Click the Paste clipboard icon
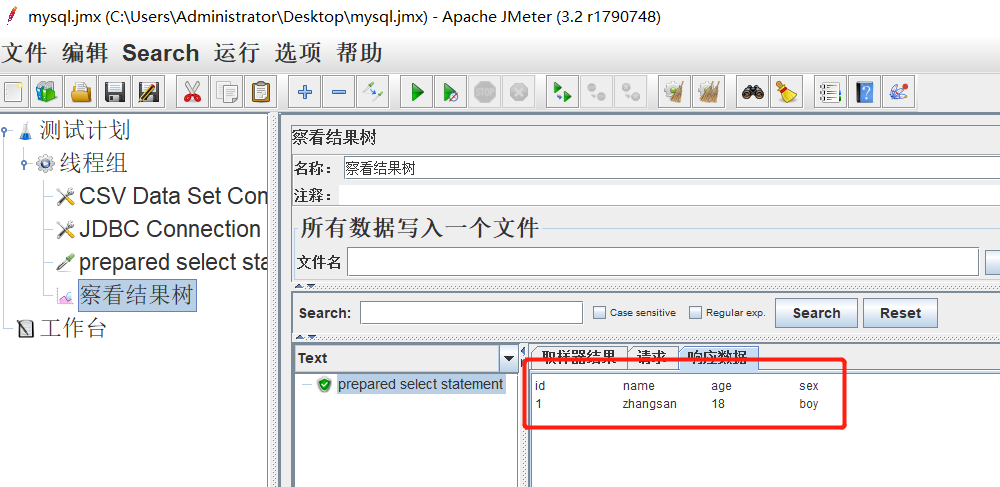This screenshot has width=1000, height=487. (260, 92)
